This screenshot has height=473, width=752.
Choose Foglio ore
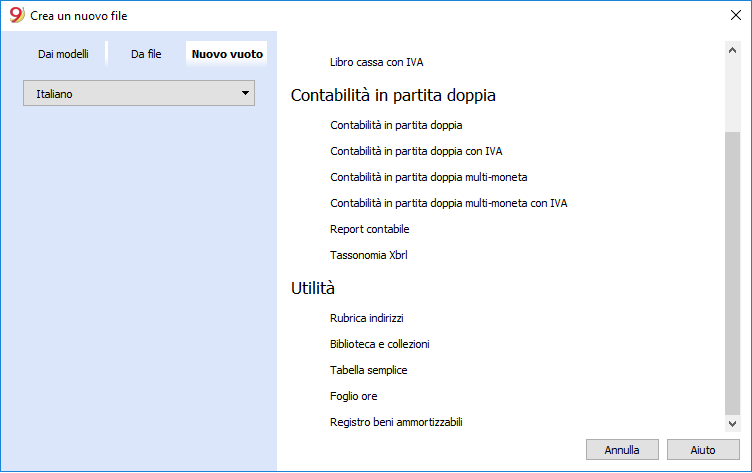pyautogui.click(x=353, y=396)
